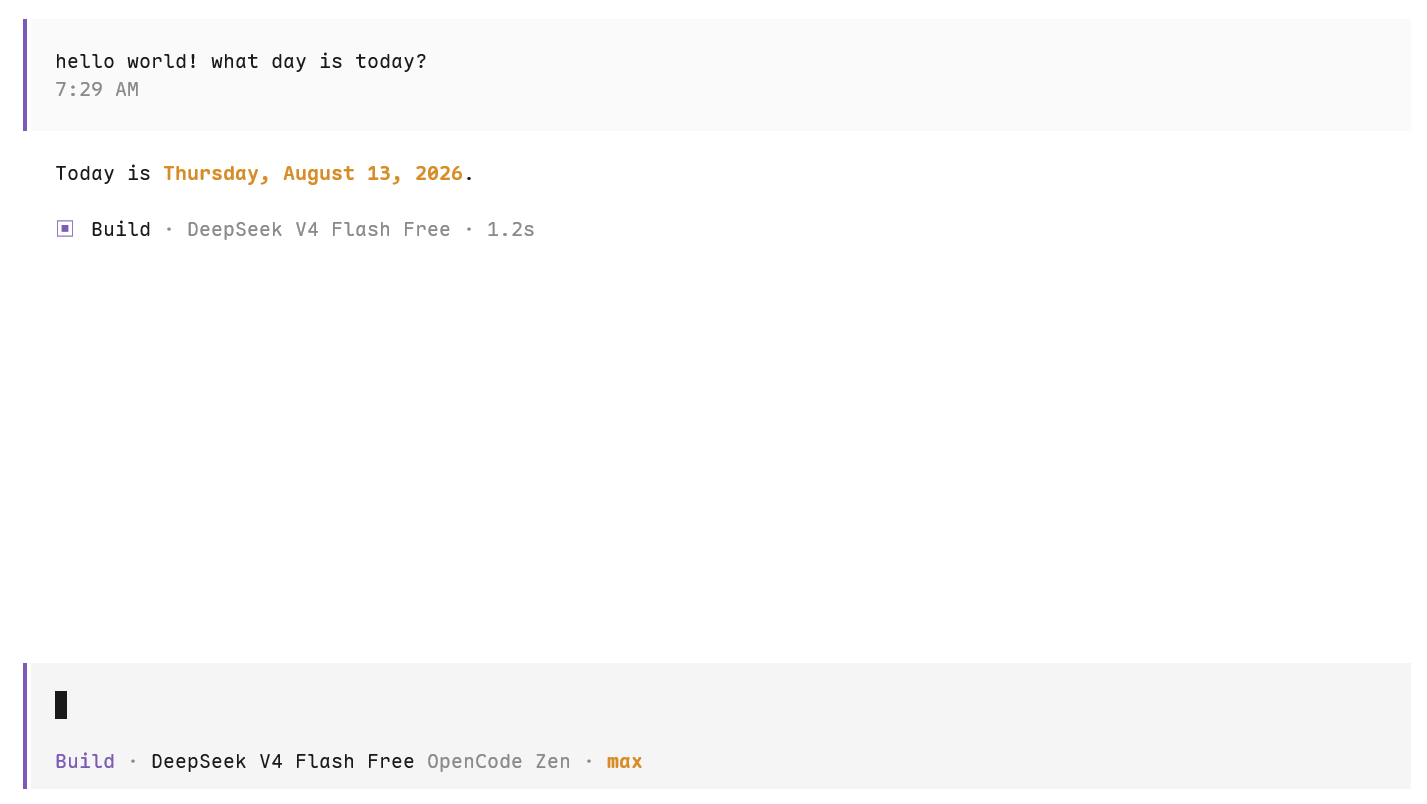Toggle the orange max variant setting

click(624, 762)
